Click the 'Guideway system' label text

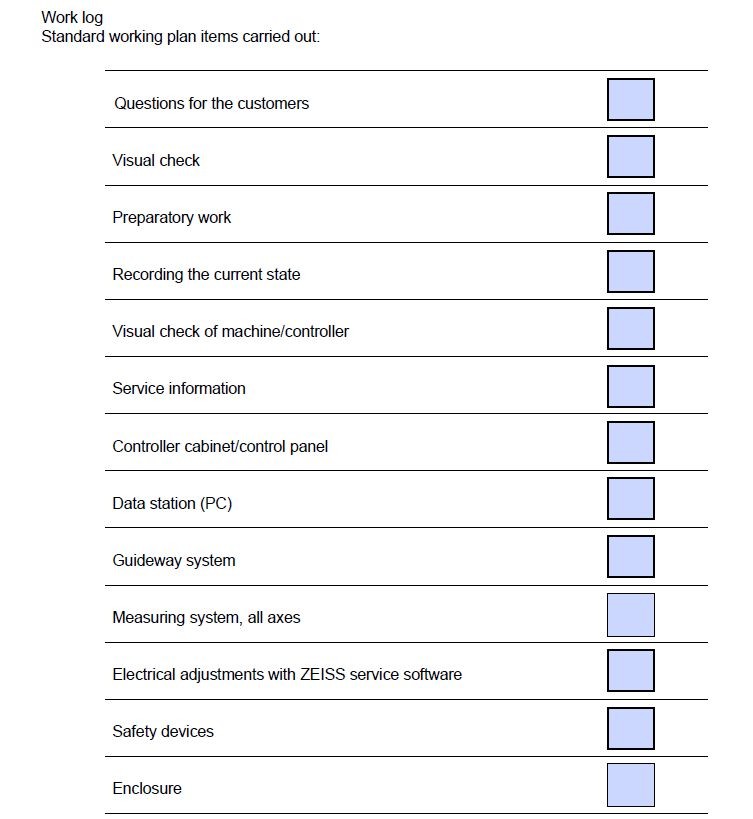(174, 560)
